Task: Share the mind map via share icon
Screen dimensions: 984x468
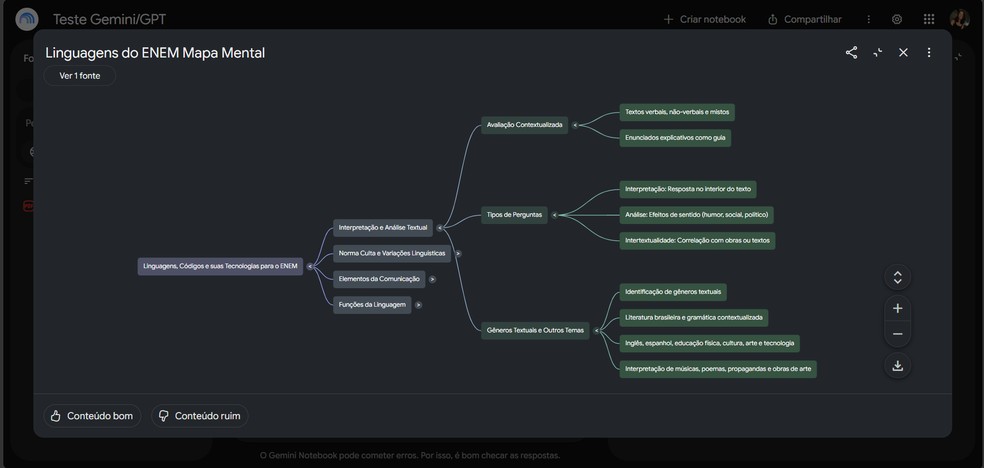Action: pyautogui.click(x=851, y=53)
